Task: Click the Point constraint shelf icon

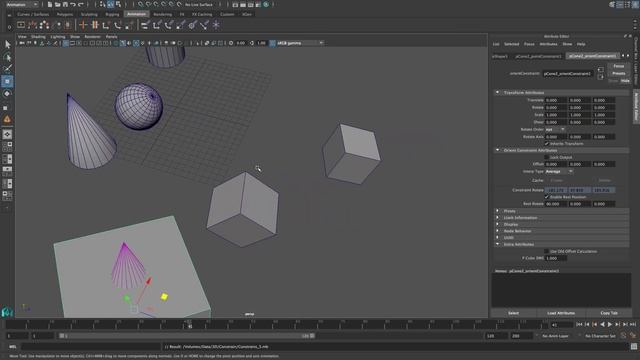Action: coord(157,25)
